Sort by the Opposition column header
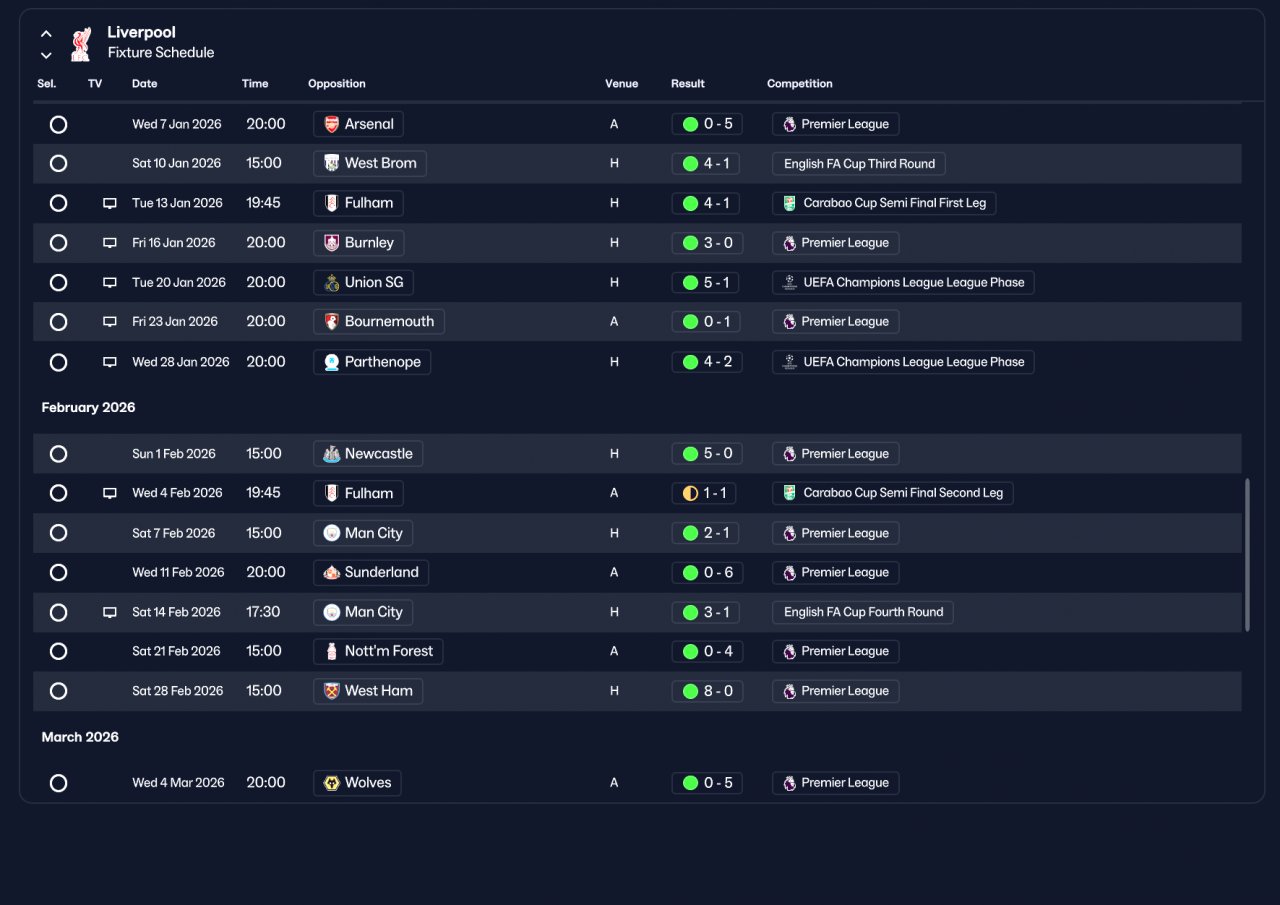 (337, 84)
